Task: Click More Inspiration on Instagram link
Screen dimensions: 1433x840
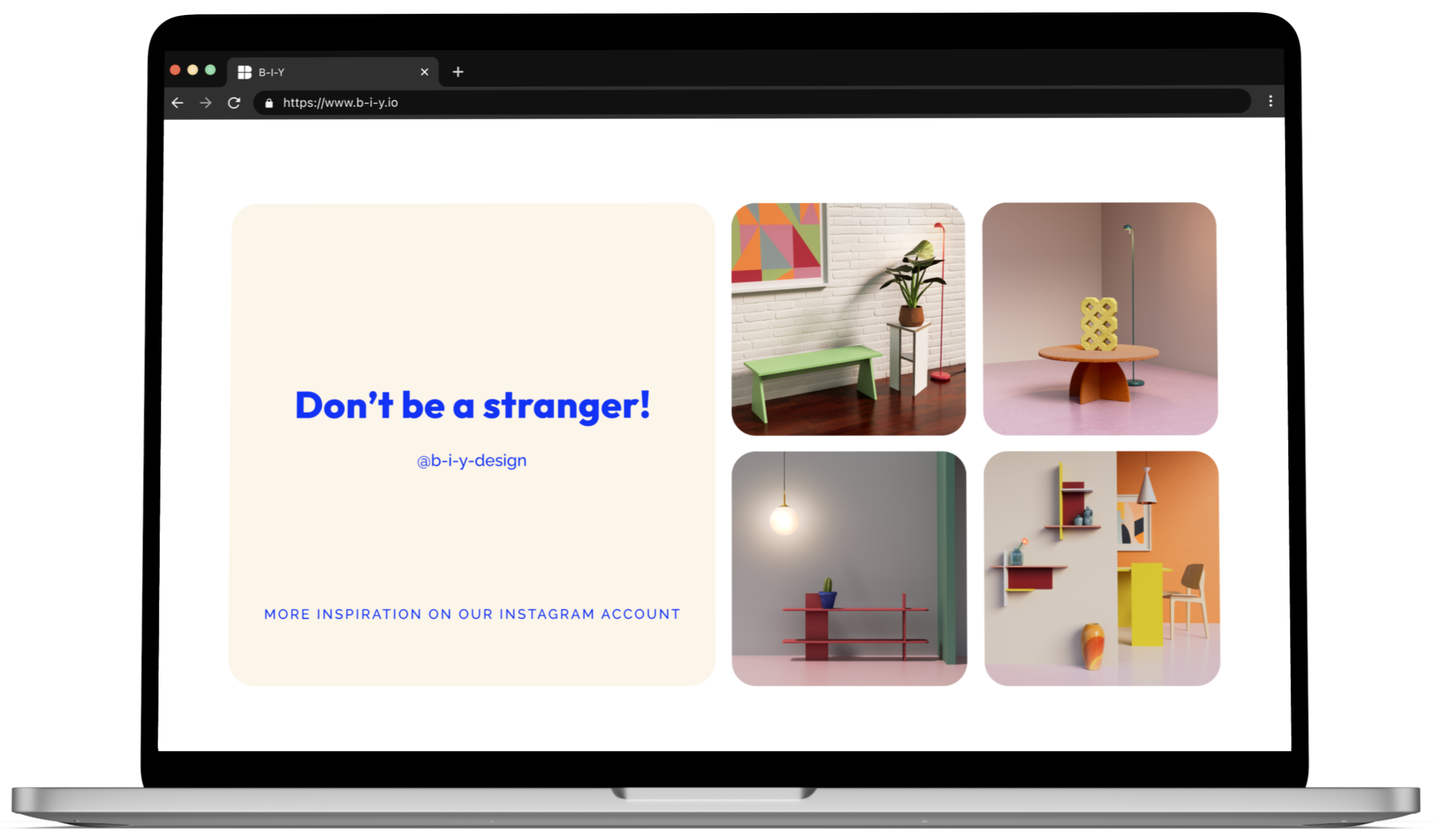Action: [472, 614]
